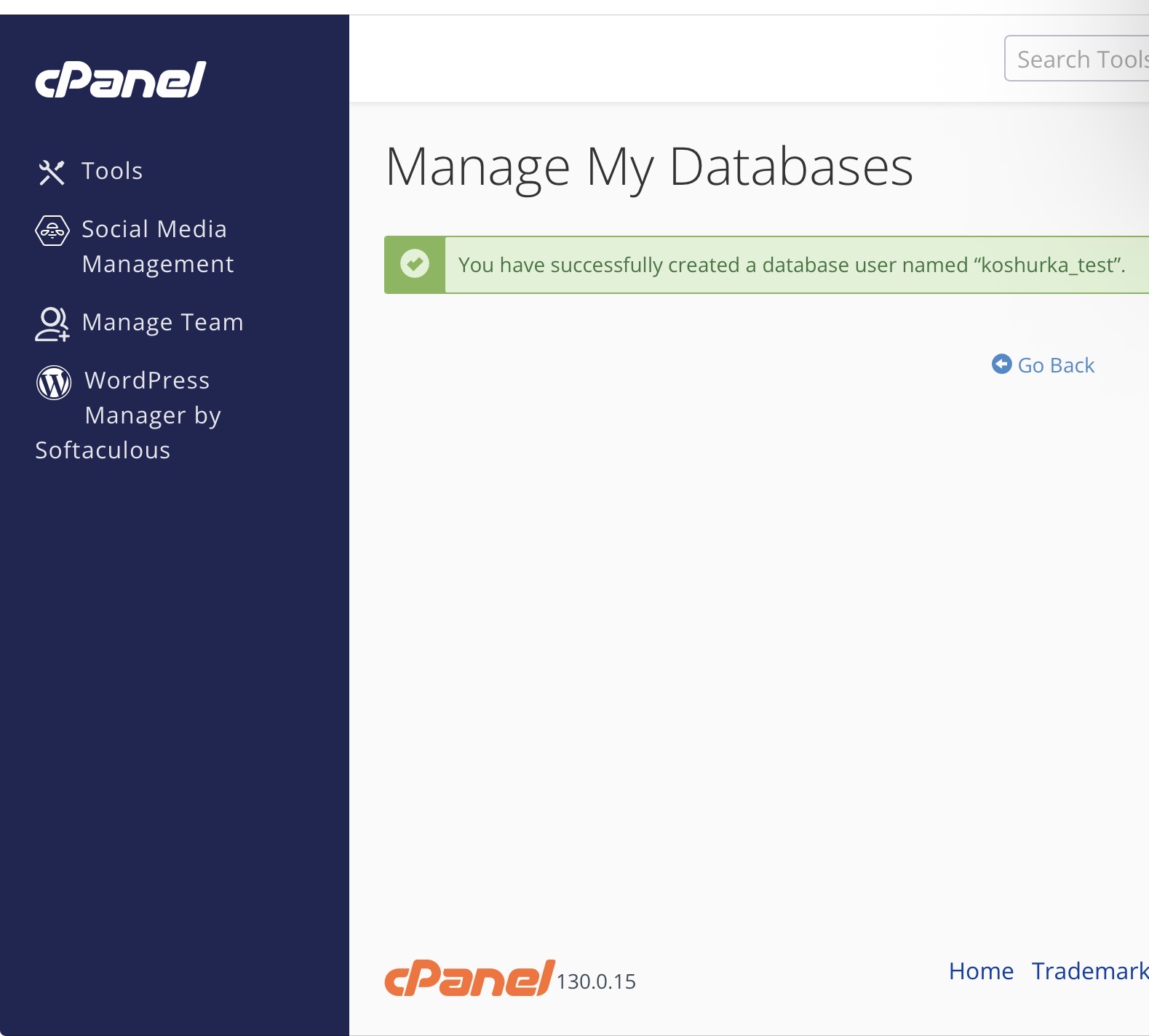Open the Tools menu item

click(x=112, y=171)
